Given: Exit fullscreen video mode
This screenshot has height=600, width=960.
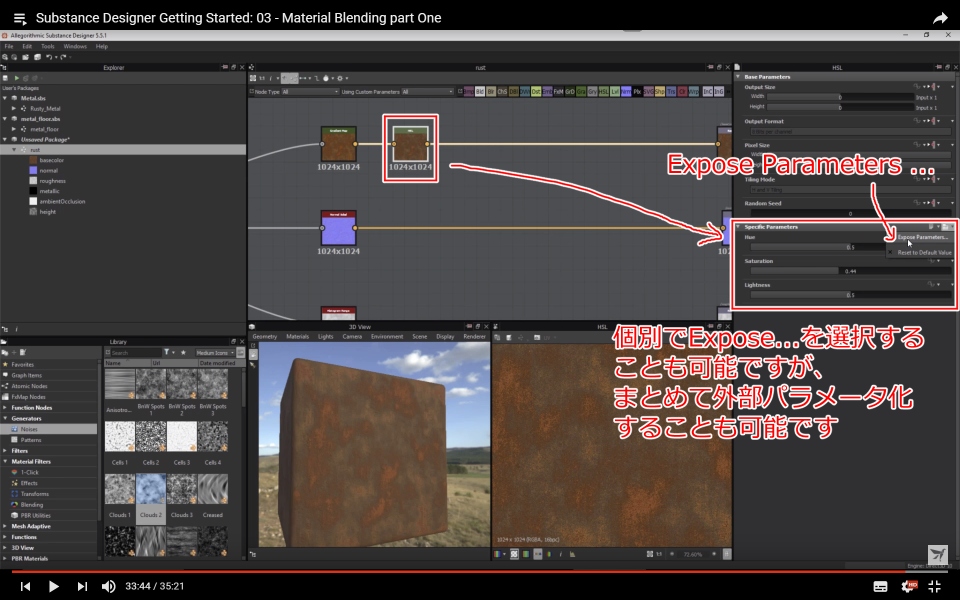Looking at the screenshot, I should (x=935, y=587).
